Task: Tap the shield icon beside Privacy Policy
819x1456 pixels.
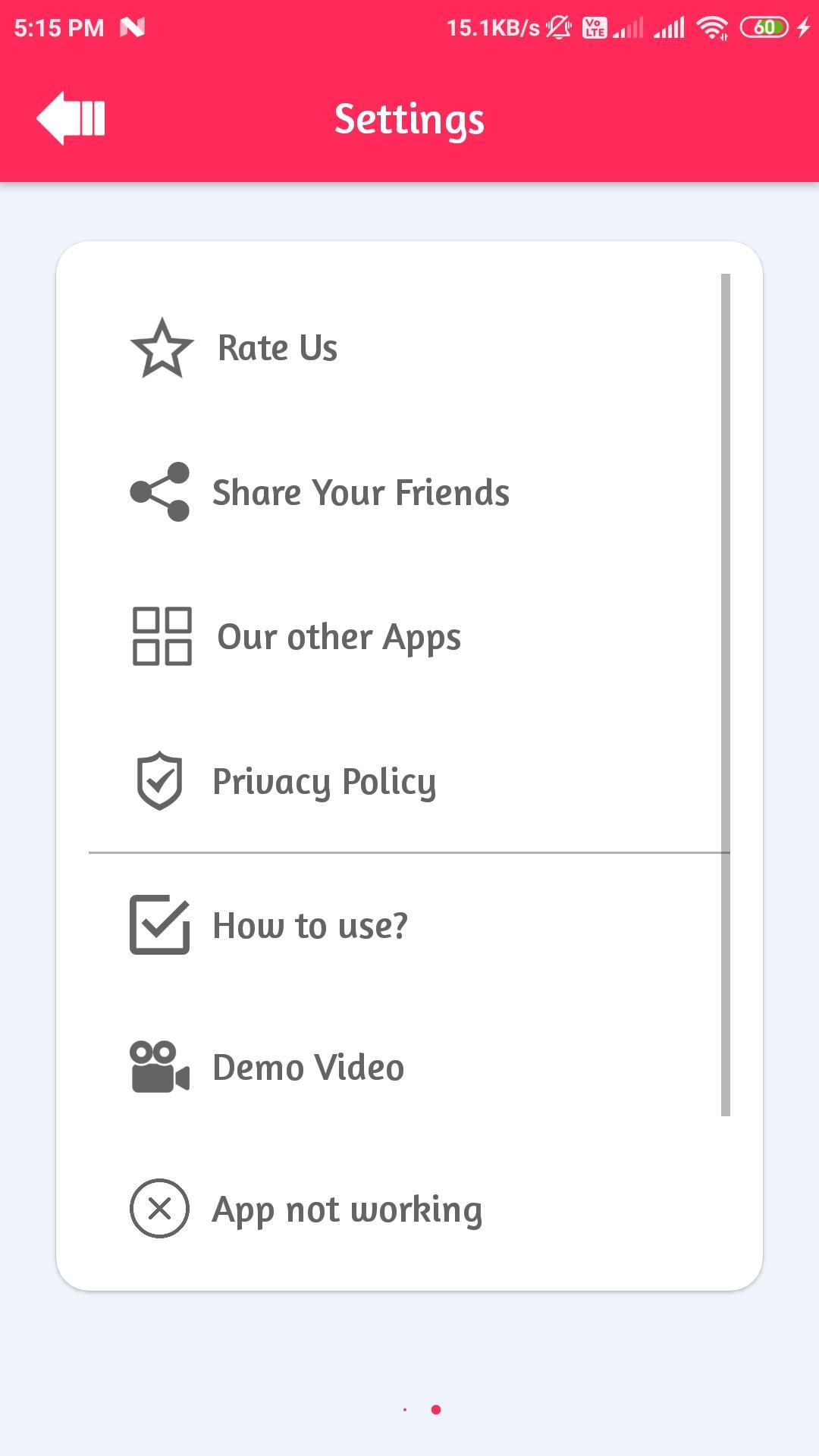Action: [x=159, y=781]
